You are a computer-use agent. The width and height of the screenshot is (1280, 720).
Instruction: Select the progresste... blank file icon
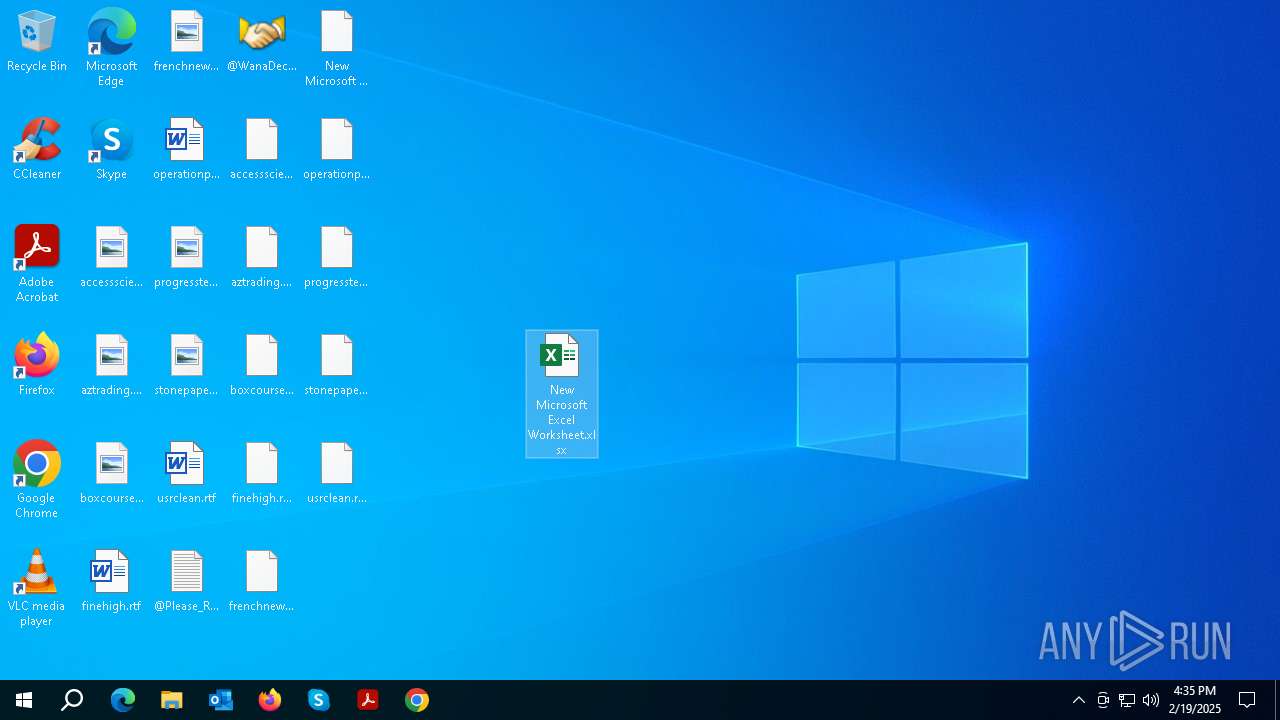337,258
